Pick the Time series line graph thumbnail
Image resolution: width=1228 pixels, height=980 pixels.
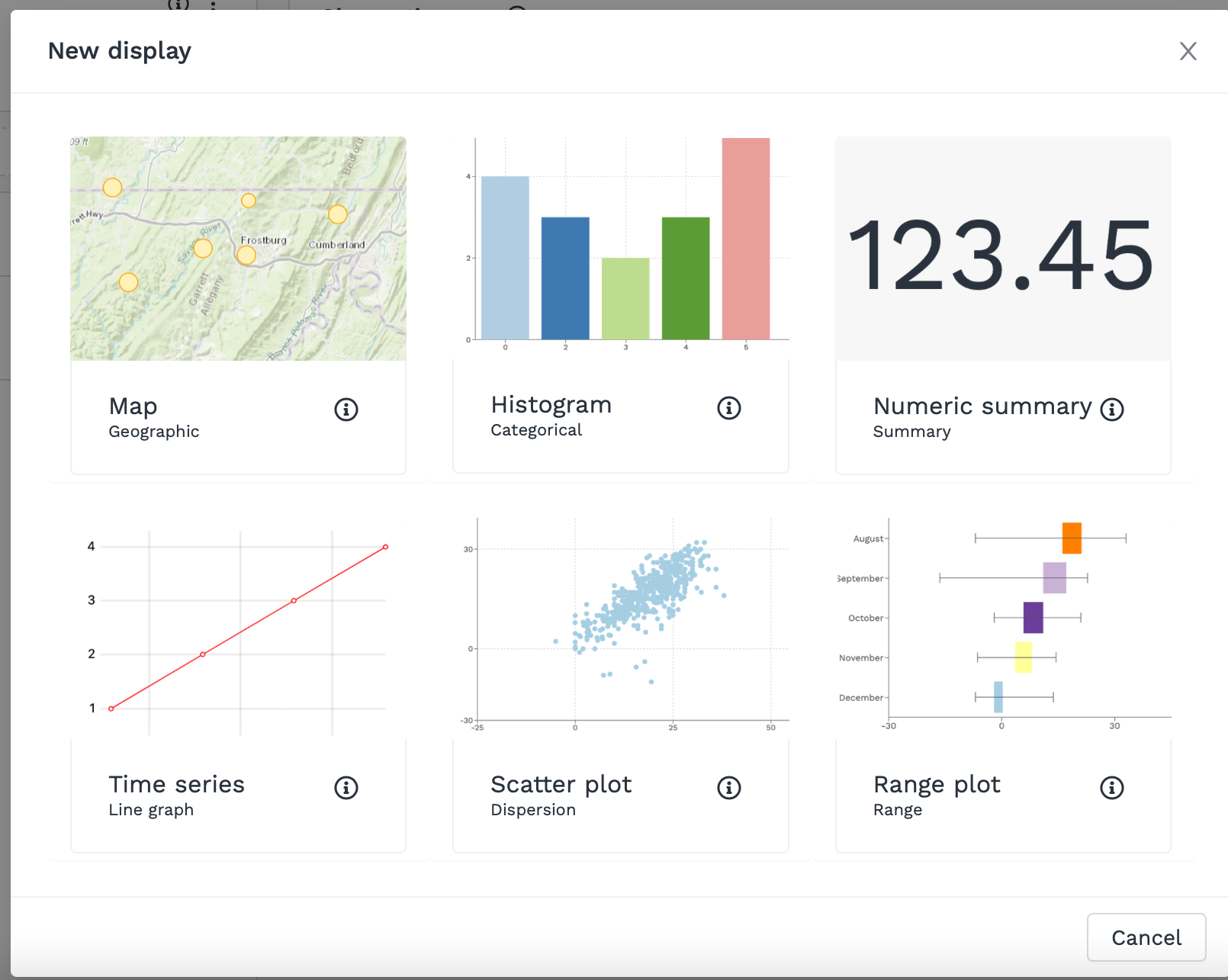(x=238, y=627)
